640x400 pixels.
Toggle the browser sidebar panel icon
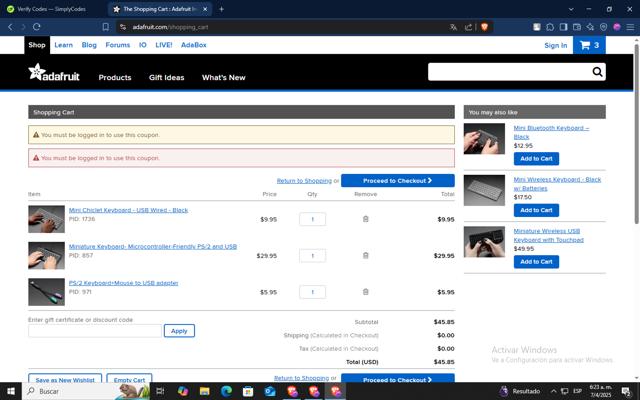pyautogui.click(x=563, y=27)
